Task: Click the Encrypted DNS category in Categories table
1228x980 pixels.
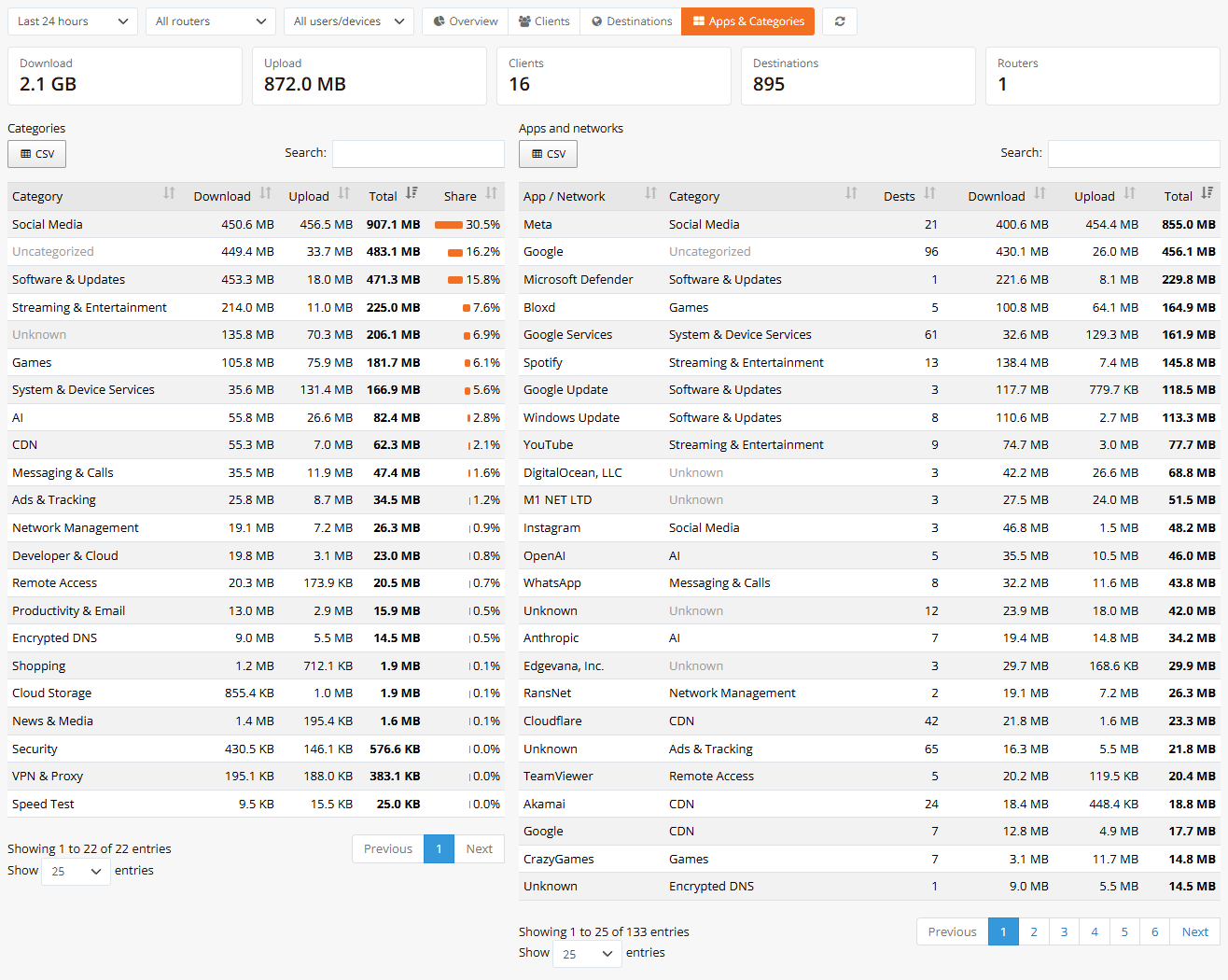Action: pyautogui.click(x=55, y=637)
